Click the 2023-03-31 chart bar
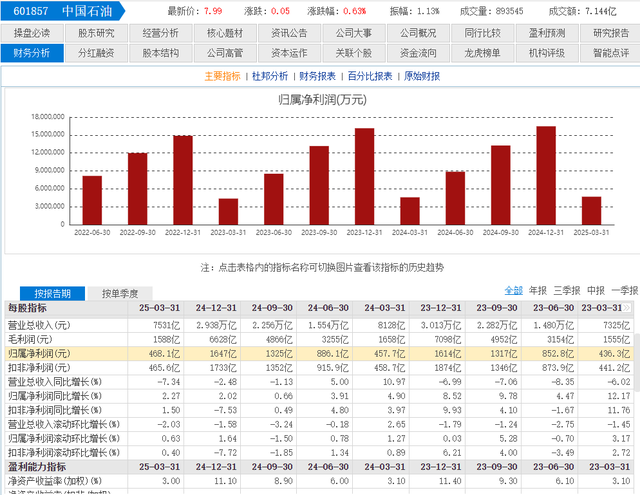Image resolution: width=640 pixels, height=495 pixels. (228, 212)
